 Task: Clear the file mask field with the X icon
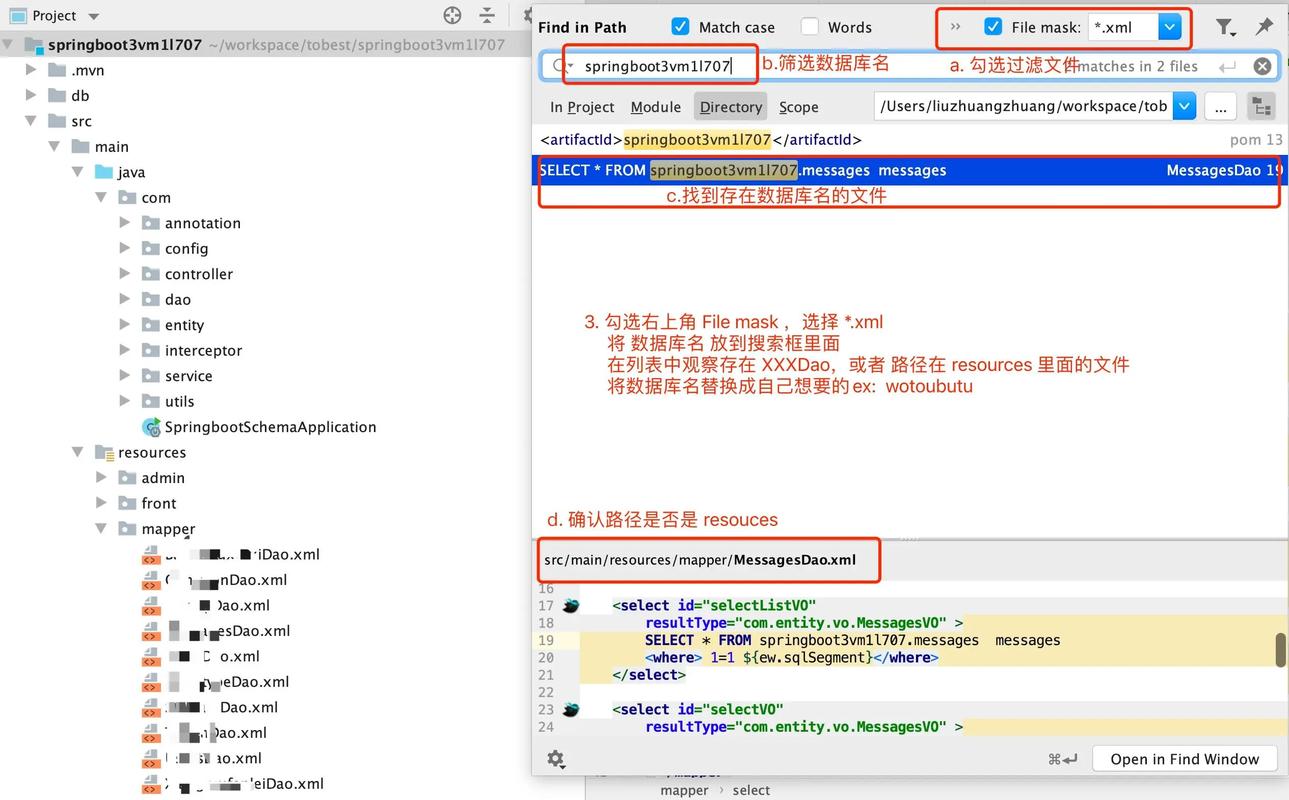(1262, 65)
